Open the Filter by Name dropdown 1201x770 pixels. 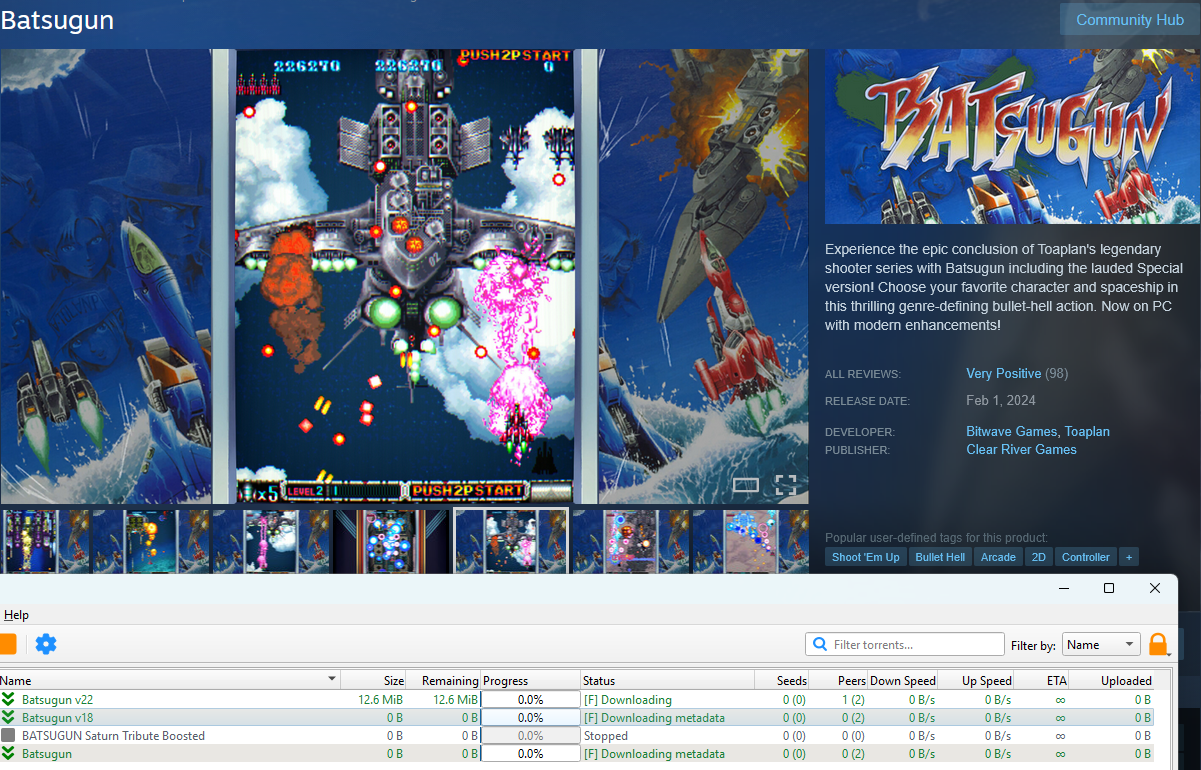[x=1101, y=645]
